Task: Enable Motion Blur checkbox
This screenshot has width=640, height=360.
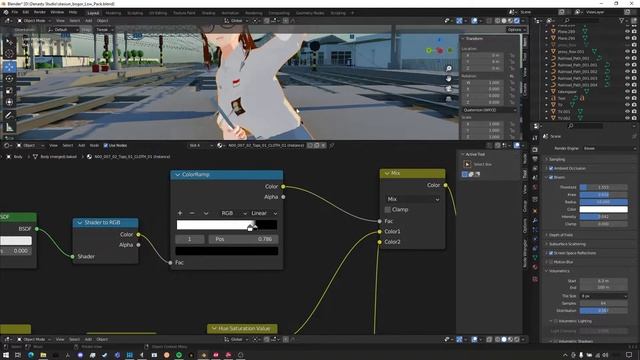Action: (551, 262)
